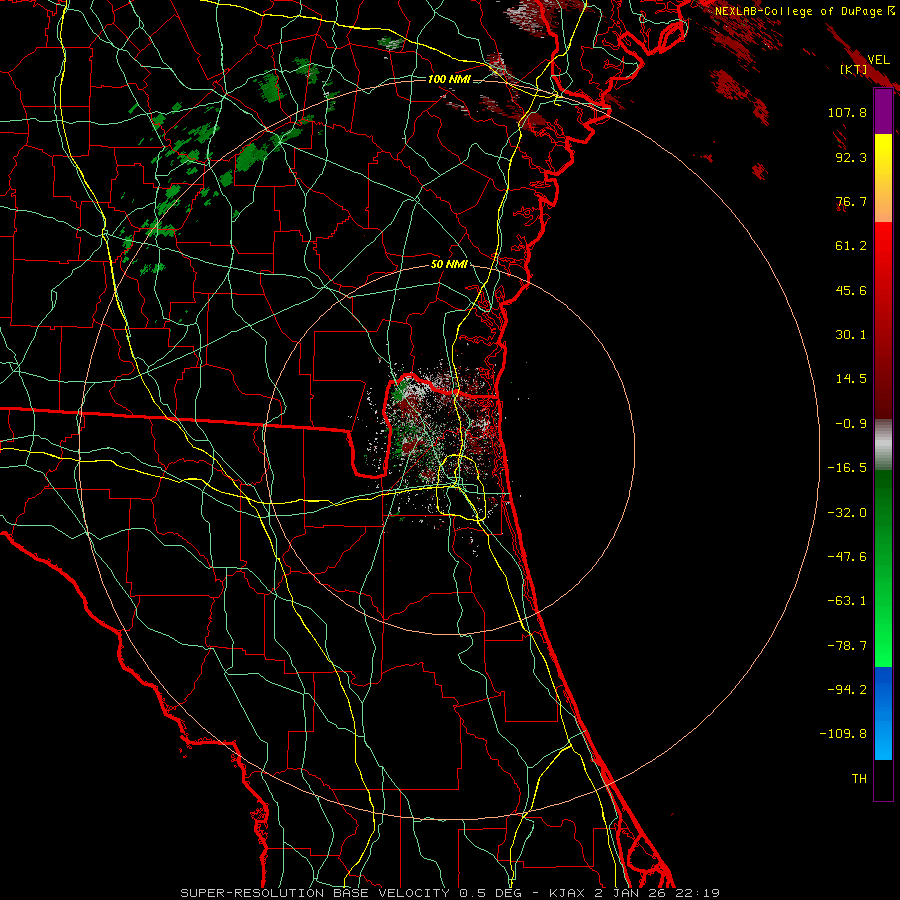Click the -63.1 velocity scale value
900x900 pixels.
[x=847, y=601]
